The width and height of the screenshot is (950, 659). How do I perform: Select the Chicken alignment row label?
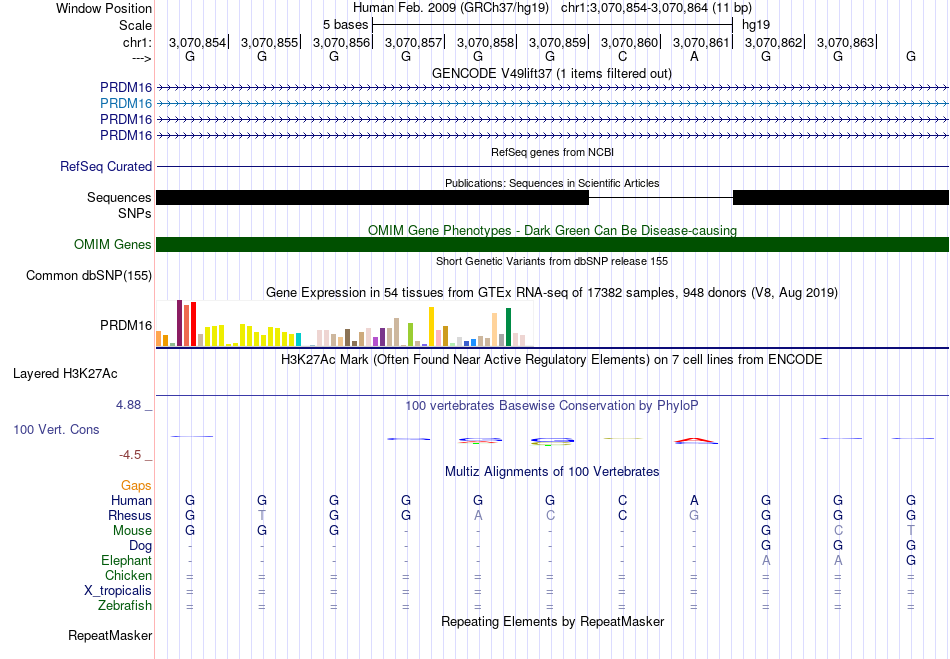click(128, 575)
